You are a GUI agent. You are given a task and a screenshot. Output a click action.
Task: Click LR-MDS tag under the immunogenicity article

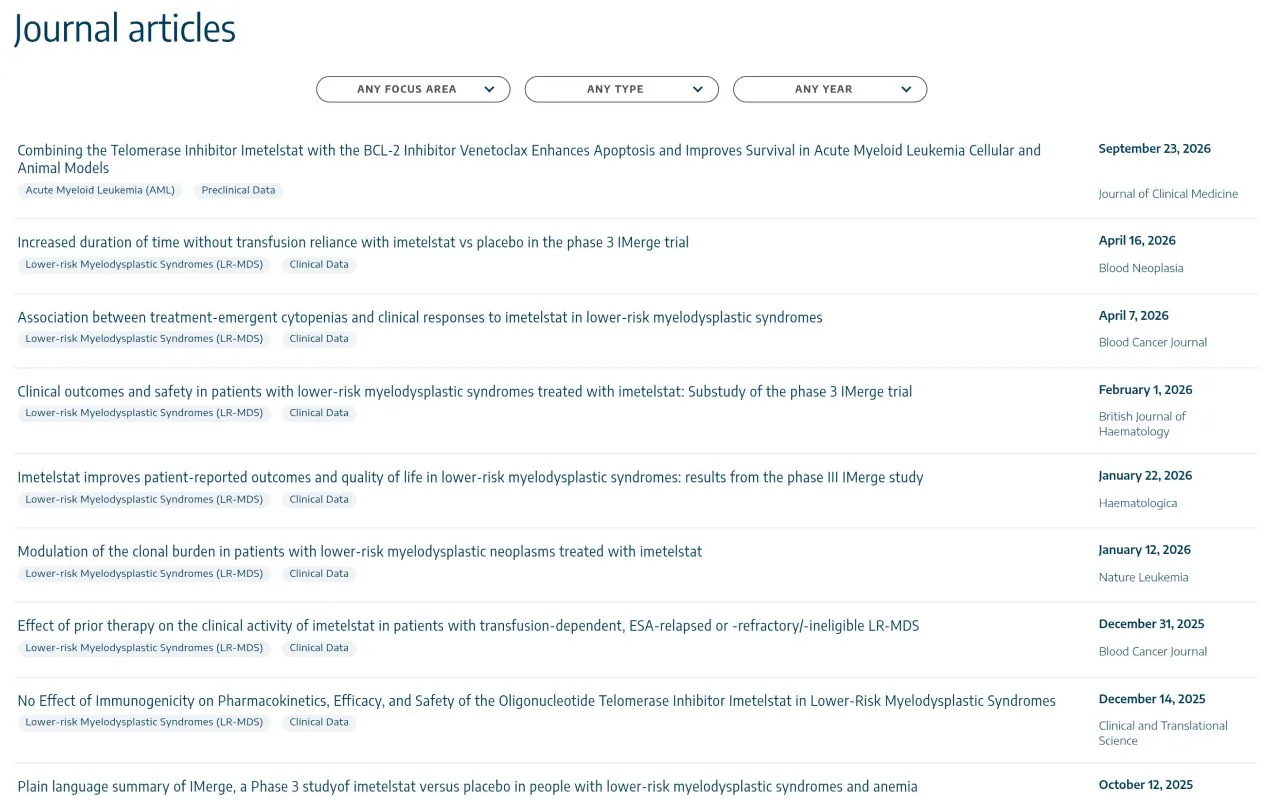click(144, 722)
